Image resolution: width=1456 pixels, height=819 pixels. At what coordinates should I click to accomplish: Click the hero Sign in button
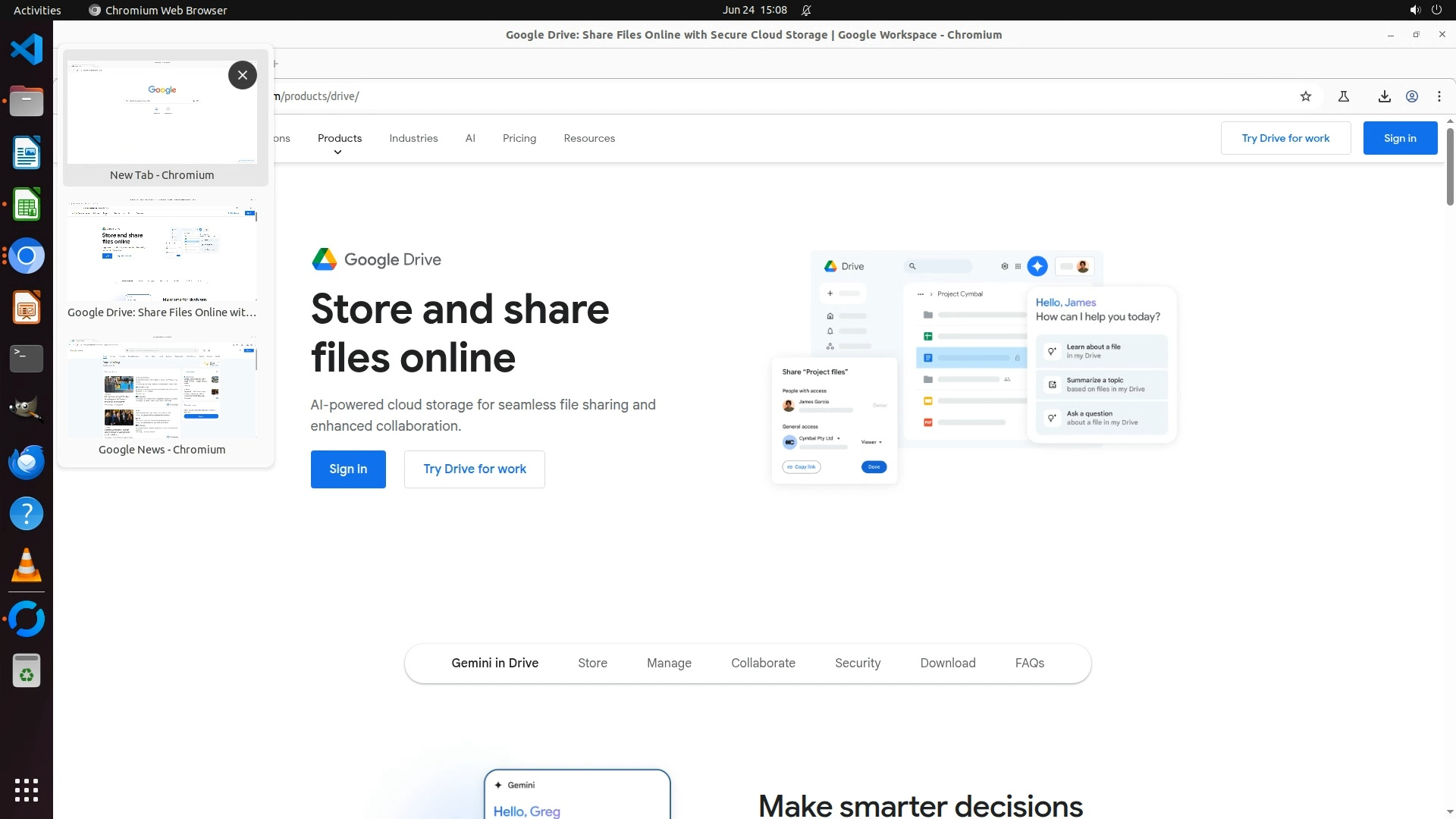coord(347,469)
